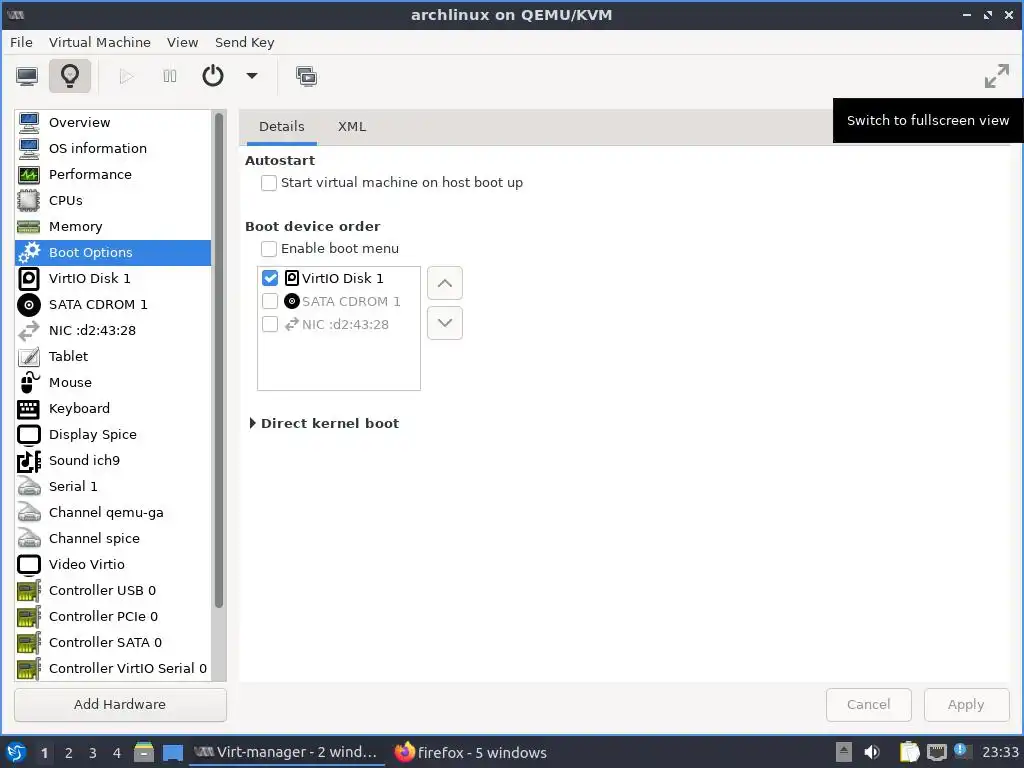Open Display Spice settings
This screenshot has width=1024, height=768.
pos(113,434)
